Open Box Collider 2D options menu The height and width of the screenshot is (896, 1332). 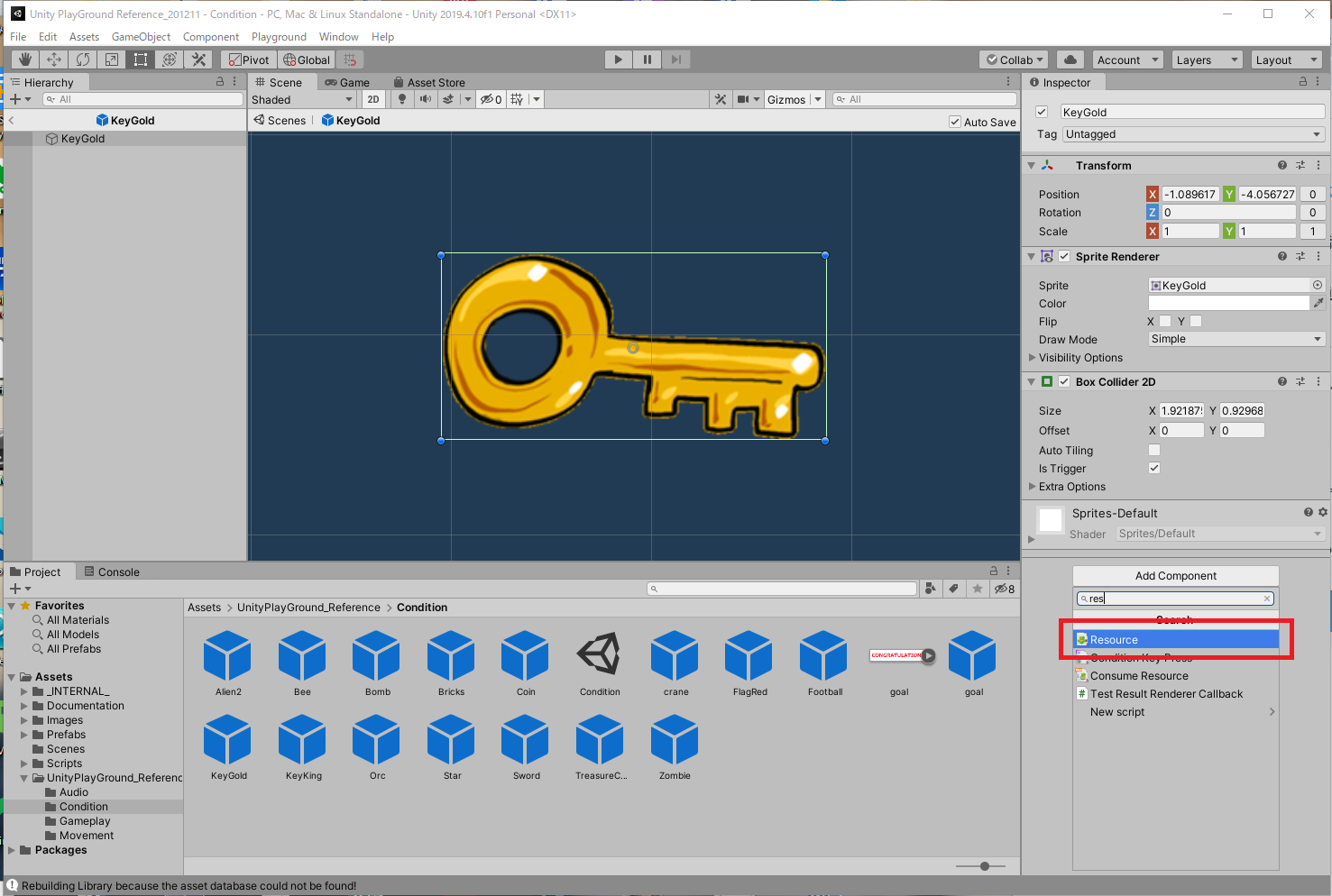coord(1318,381)
